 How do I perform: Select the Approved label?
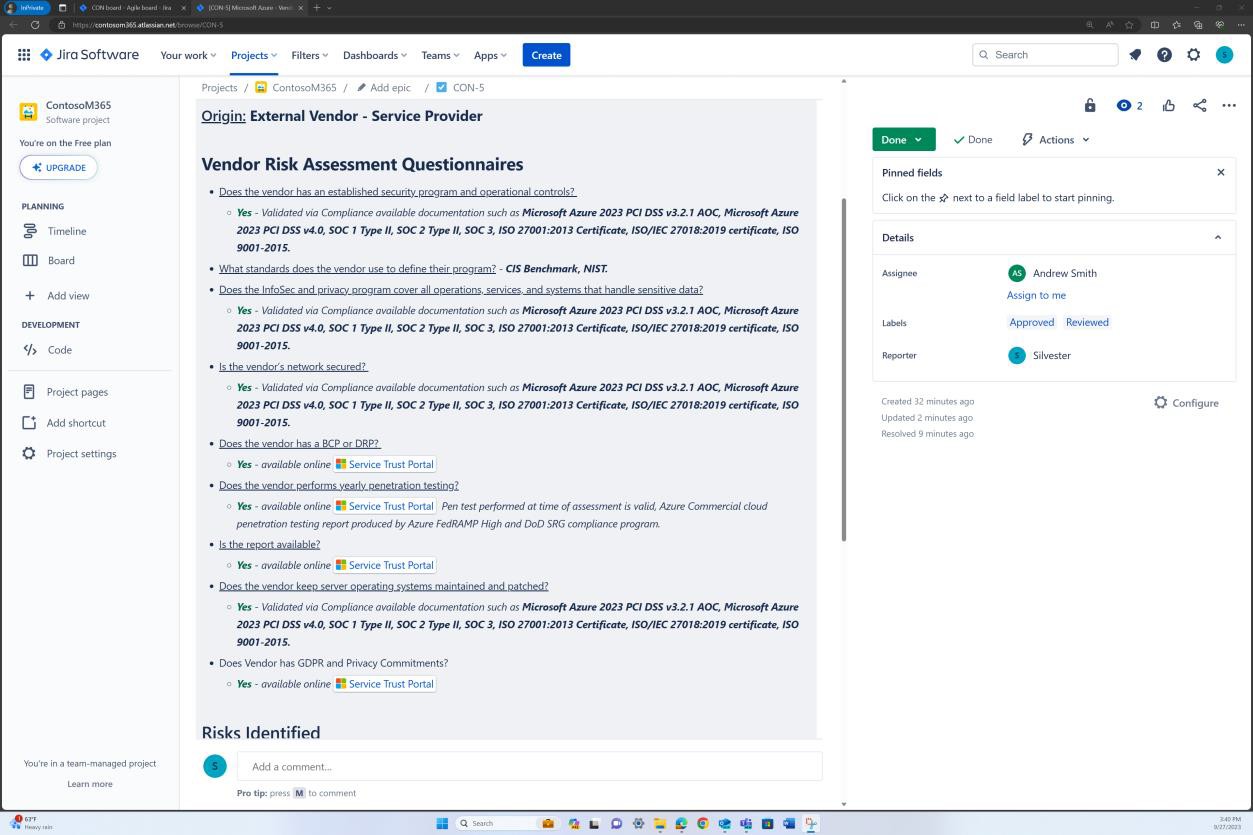(1031, 321)
